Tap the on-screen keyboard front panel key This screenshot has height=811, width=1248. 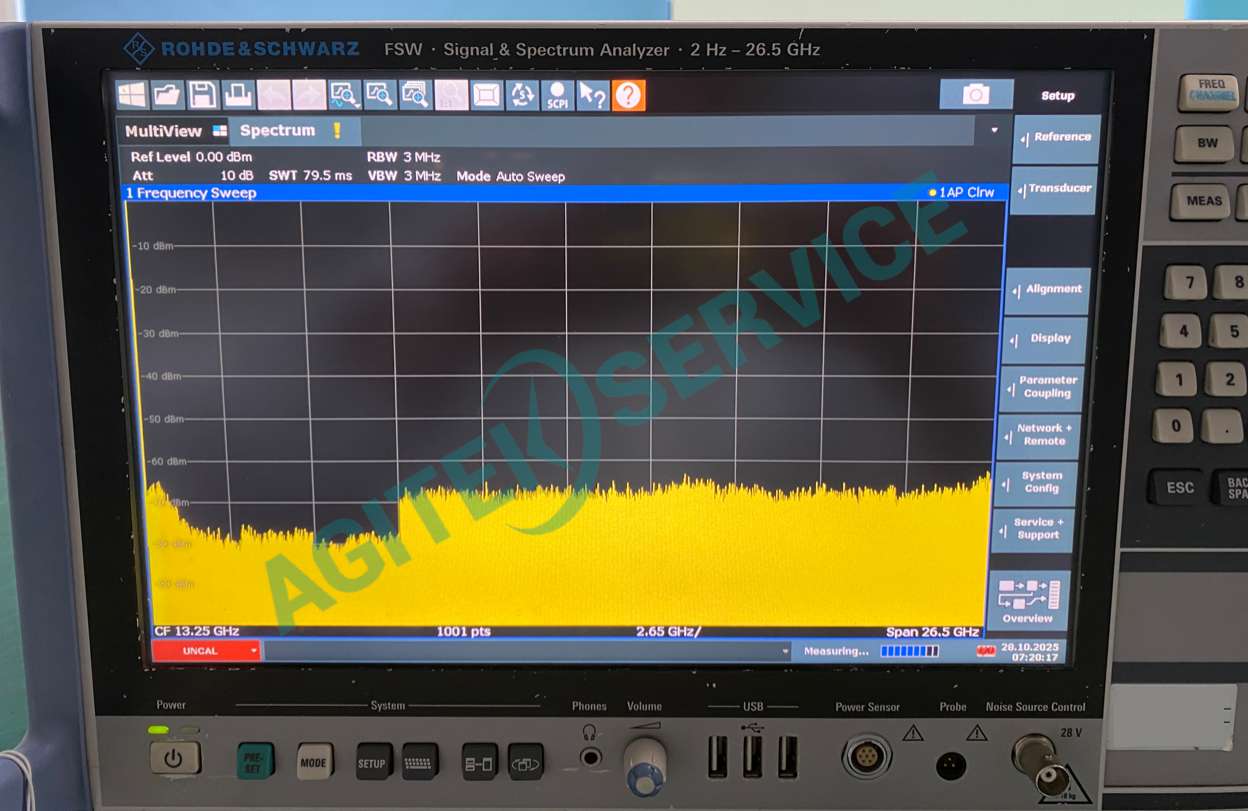click(x=420, y=762)
